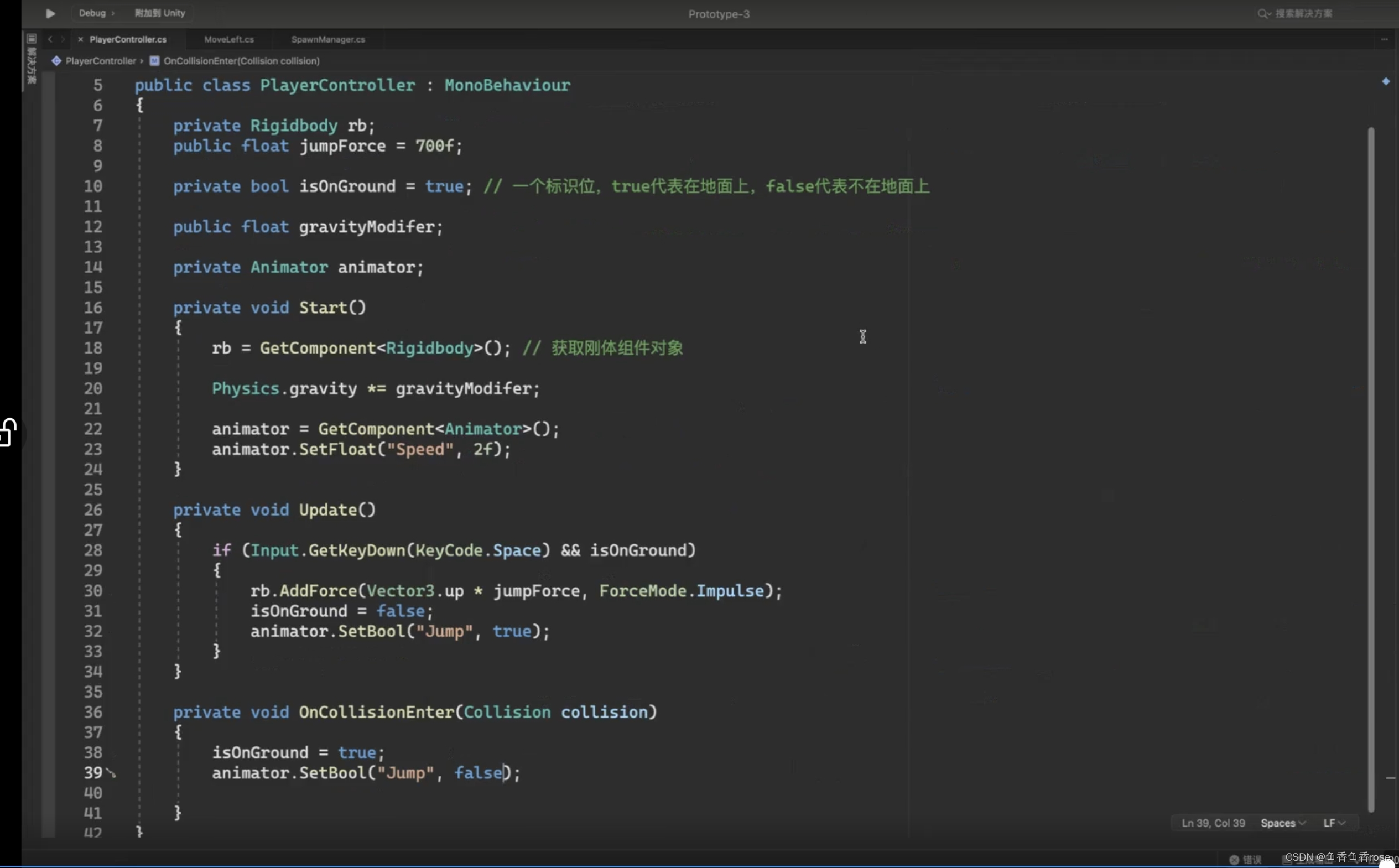Close the PlayerController.cs tab
This screenshot has width=1399, height=868.
point(80,39)
